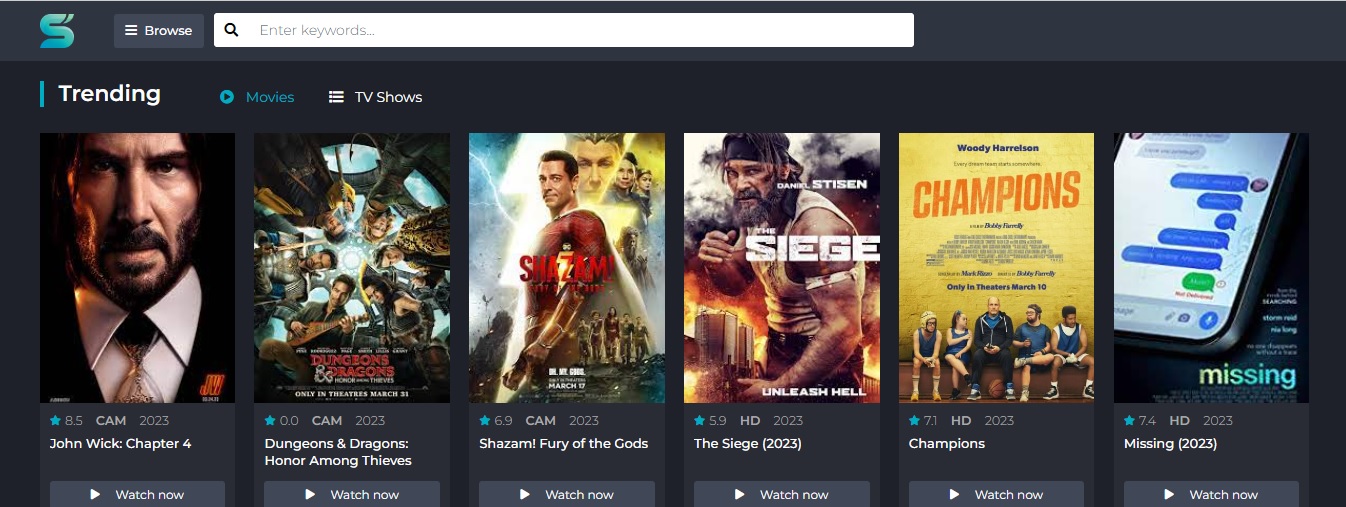The image size is (1346, 507).
Task: Open the Missing movie poster
Action: pos(1211,268)
